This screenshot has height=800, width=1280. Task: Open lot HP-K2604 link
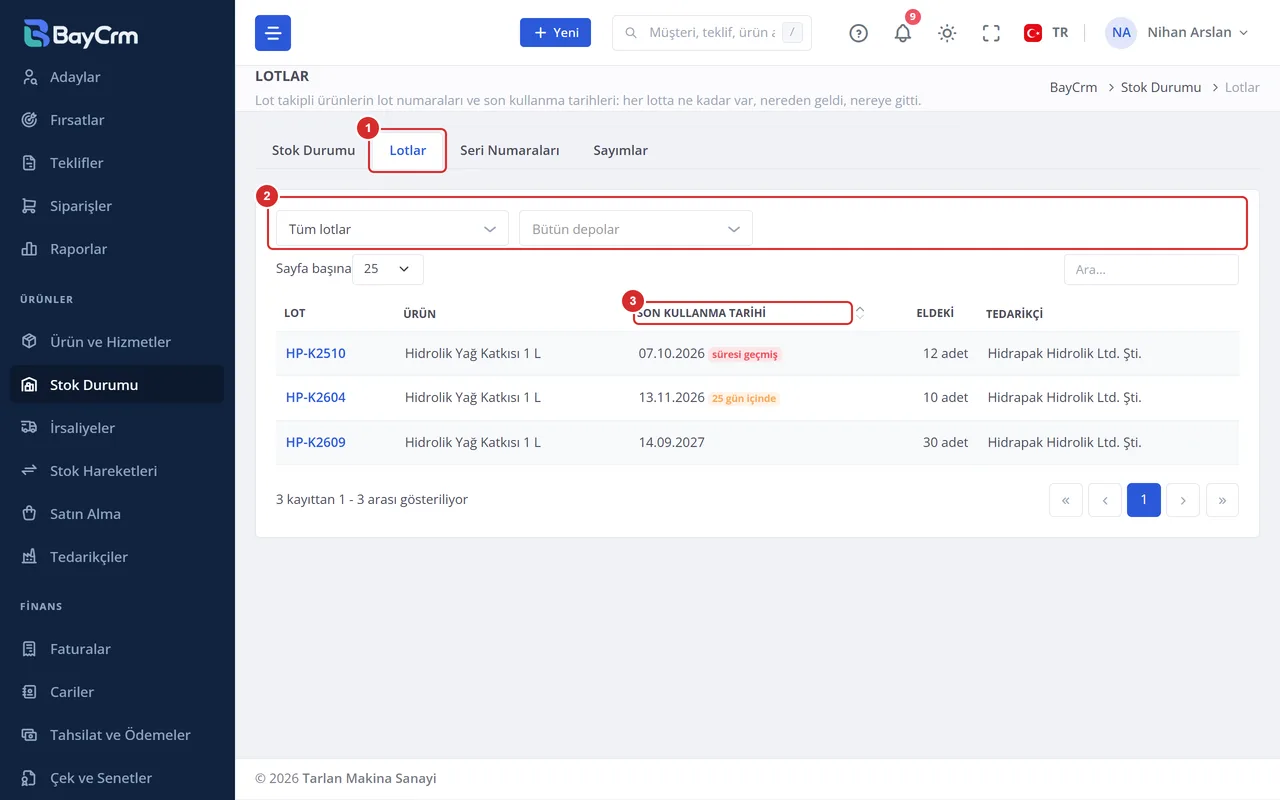click(x=316, y=397)
